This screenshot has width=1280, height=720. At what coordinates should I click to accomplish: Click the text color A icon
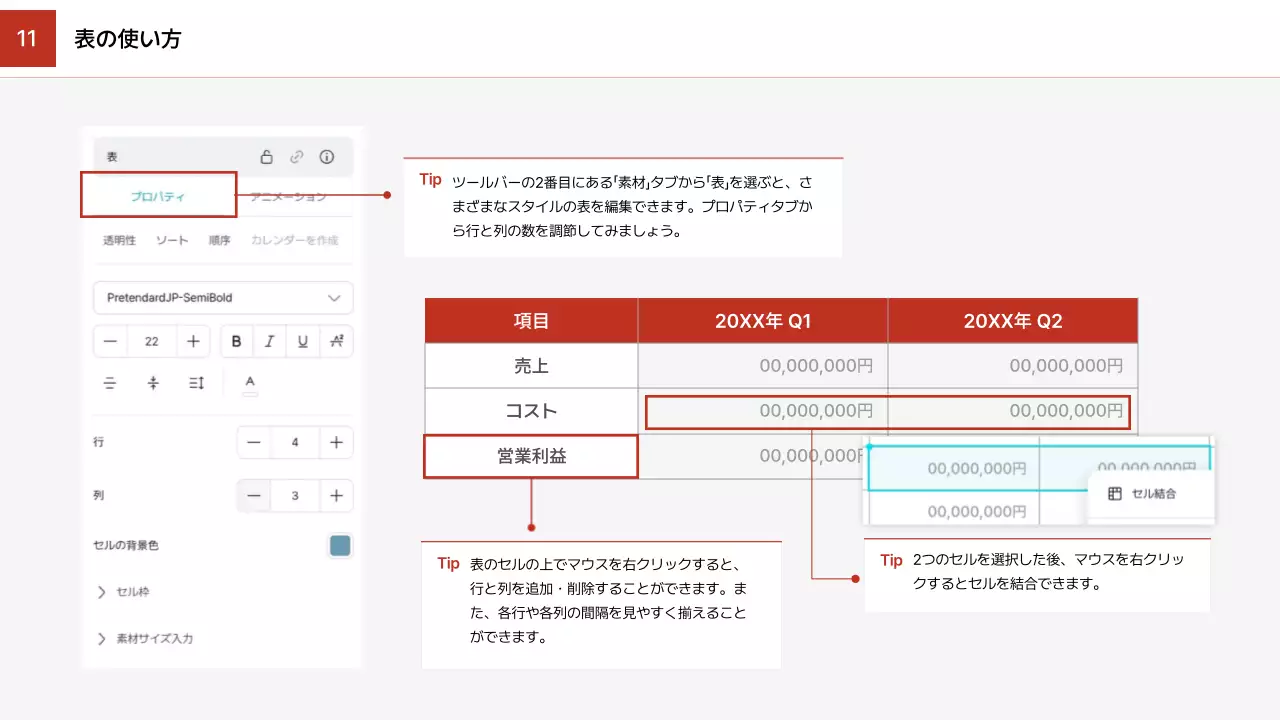(250, 384)
